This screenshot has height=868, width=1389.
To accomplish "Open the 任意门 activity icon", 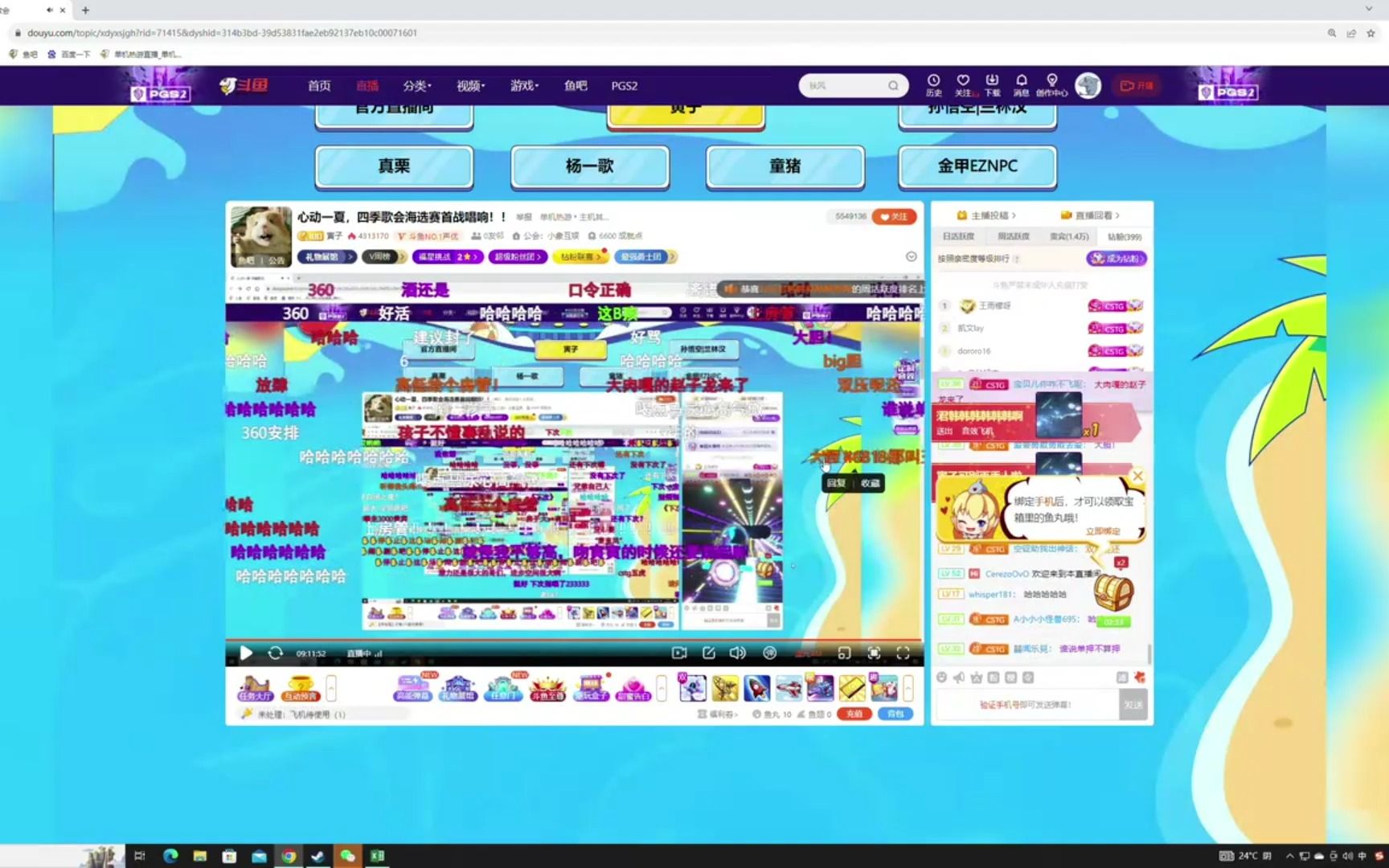I will [x=503, y=688].
